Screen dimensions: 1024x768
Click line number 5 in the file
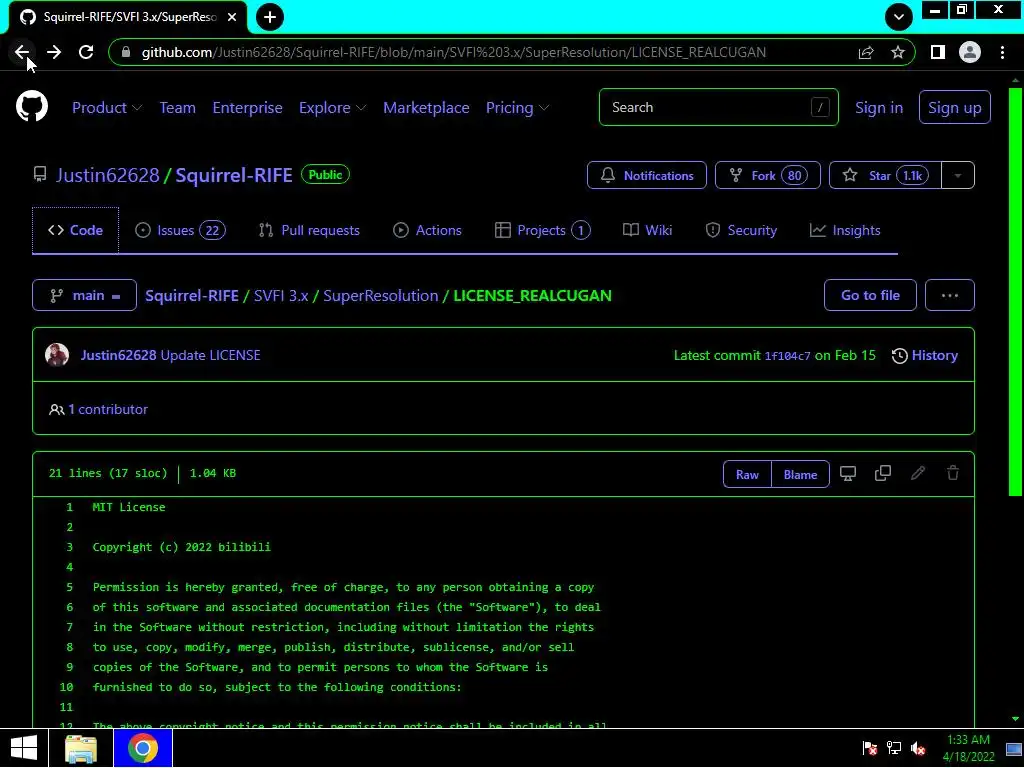tap(69, 587)
